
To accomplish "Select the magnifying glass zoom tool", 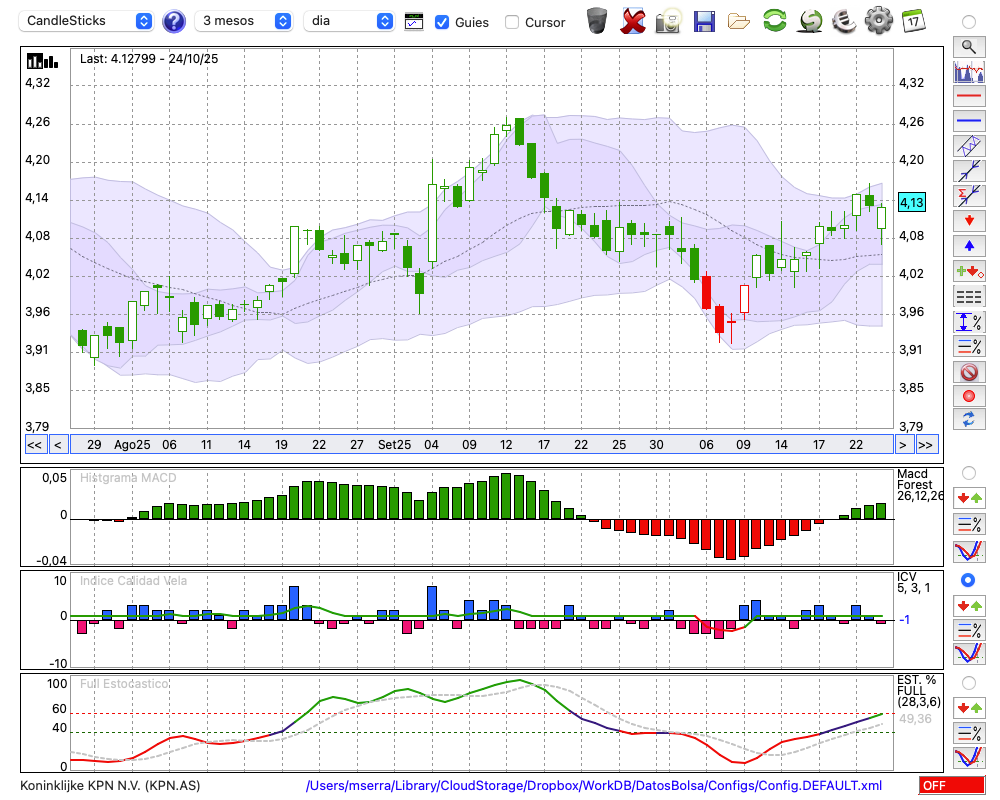I will [x=968, y=46].
